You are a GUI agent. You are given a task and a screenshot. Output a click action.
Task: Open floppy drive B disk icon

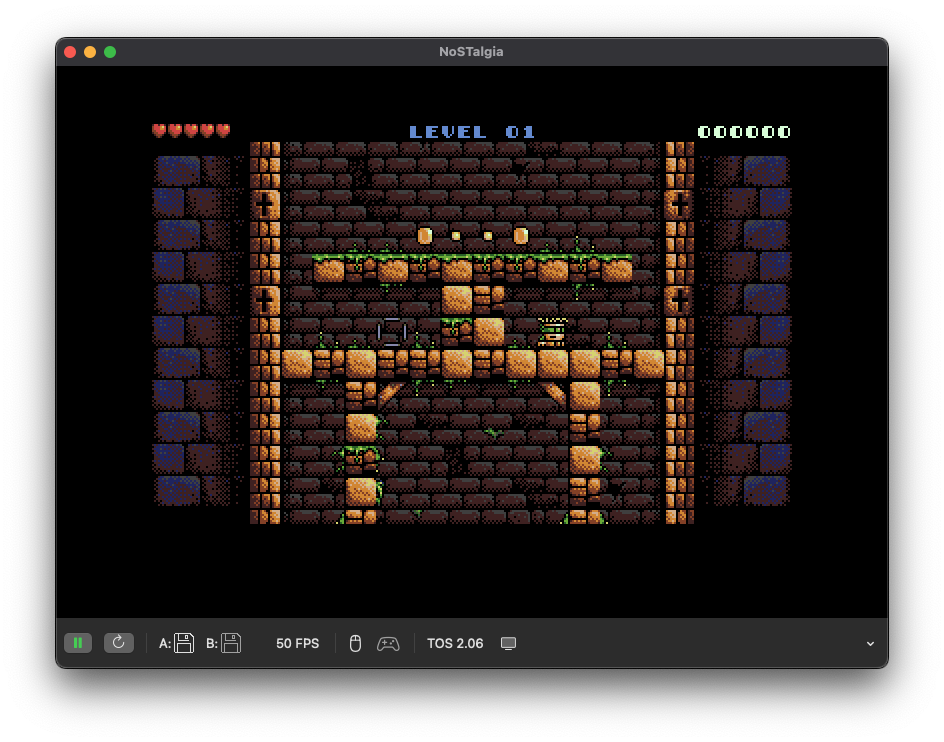point(231,643)
